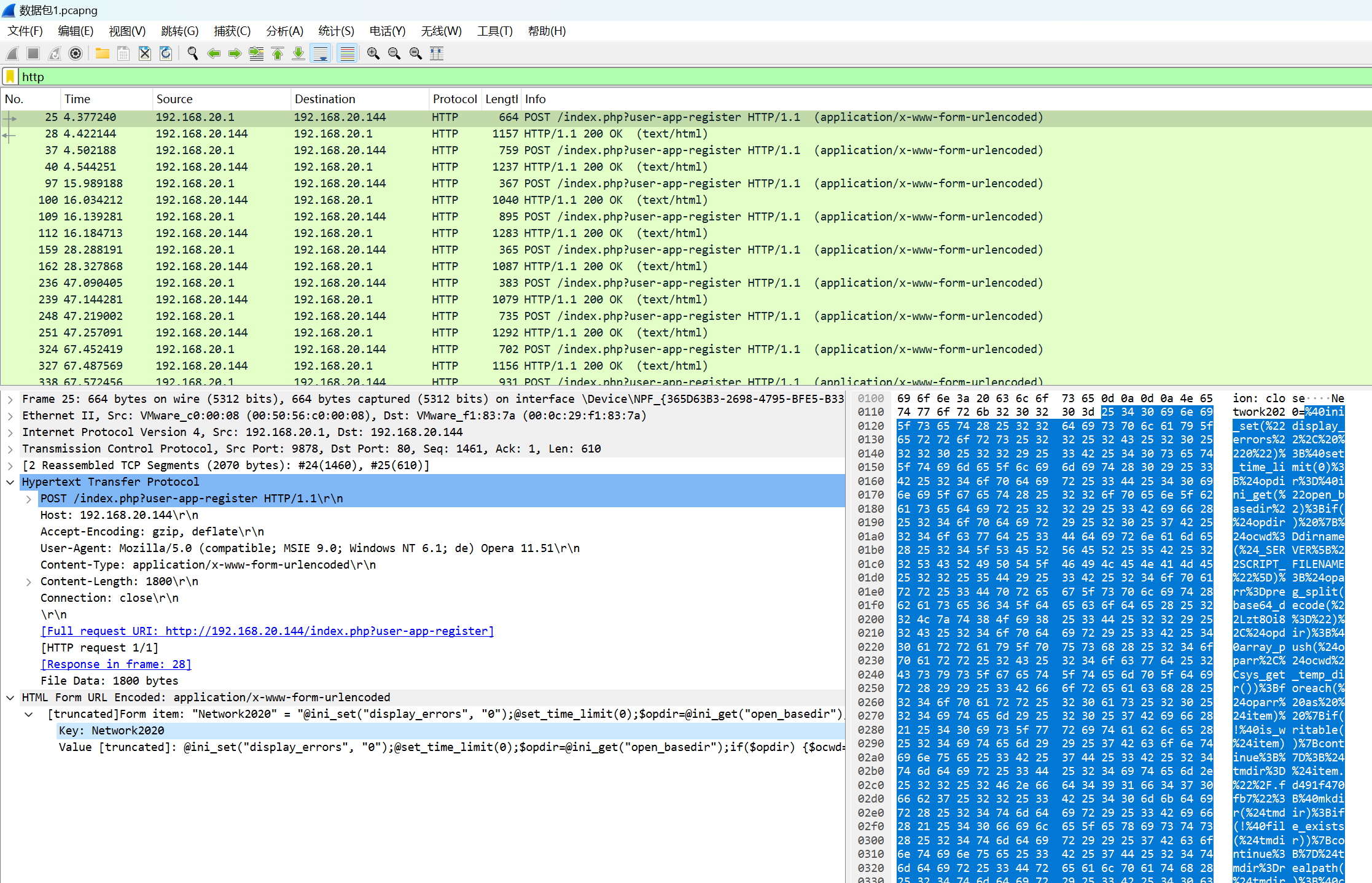Open the 视图(V) menu
Image resolution: width=1372 pixels, height=883 pixels.
point(127,31)
